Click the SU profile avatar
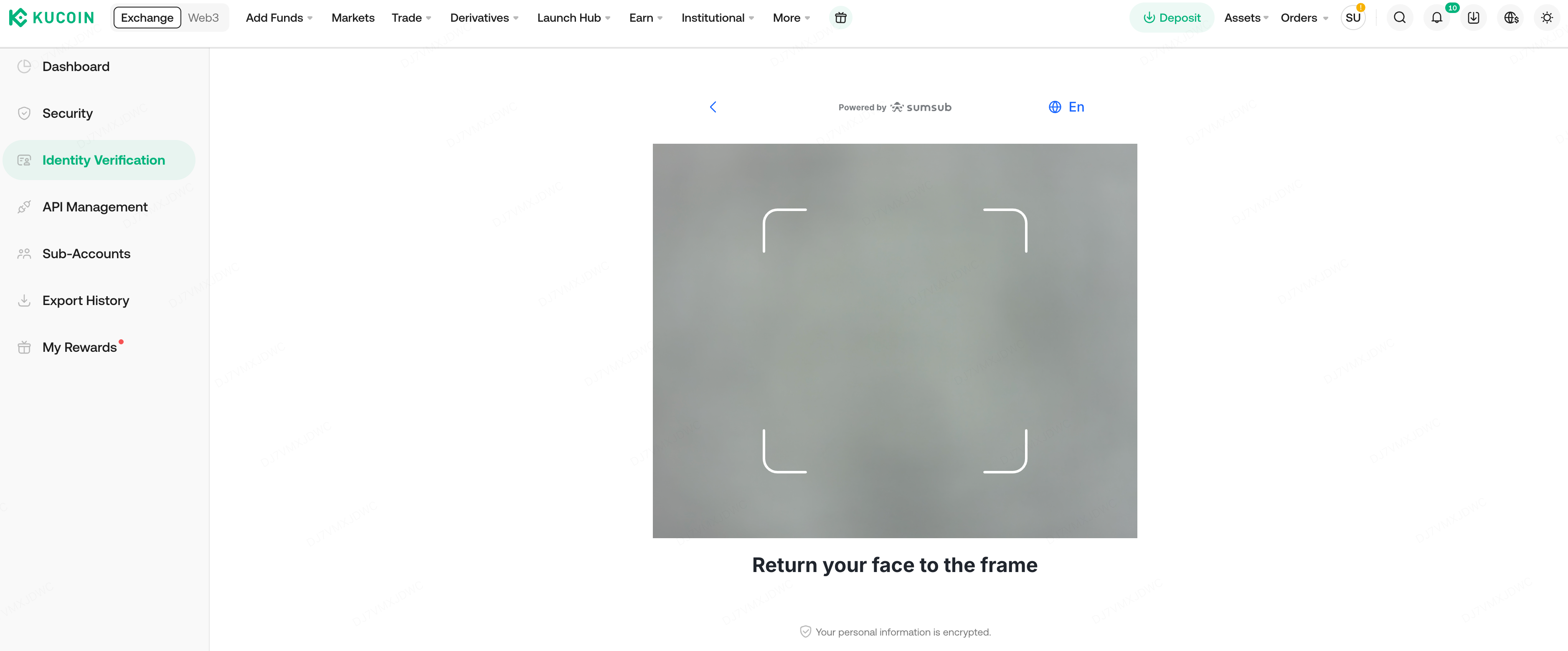Viewport: 1568px width, 651px height. pos(1352,18)
